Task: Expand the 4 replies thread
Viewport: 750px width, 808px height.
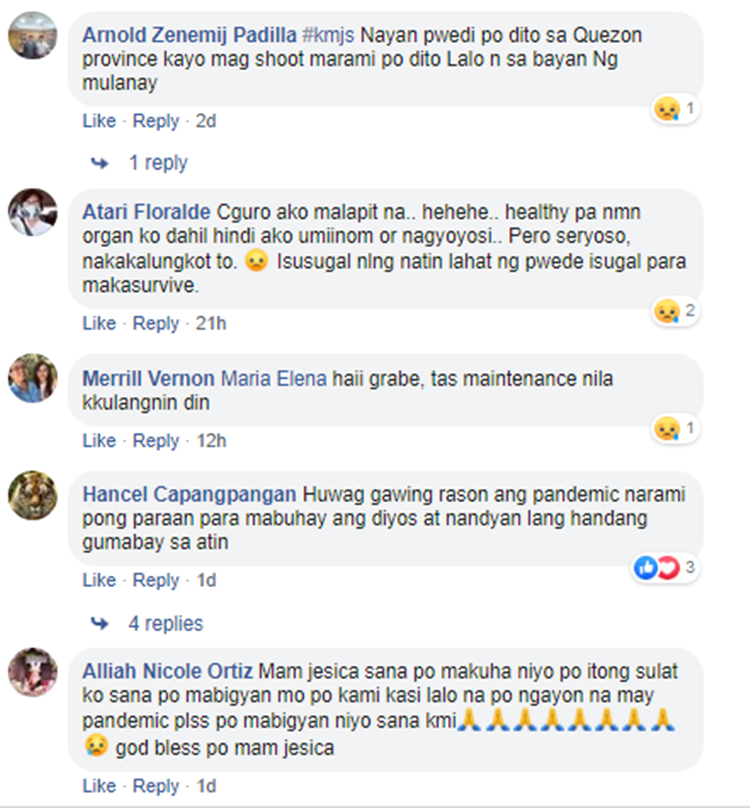Action: [165, 624]
